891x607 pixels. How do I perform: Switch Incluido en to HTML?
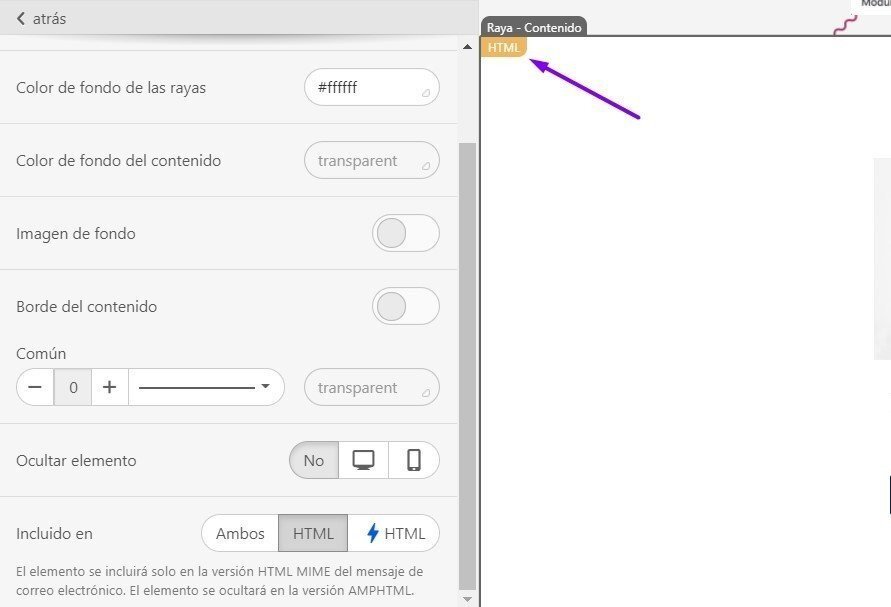coord(311,533)
